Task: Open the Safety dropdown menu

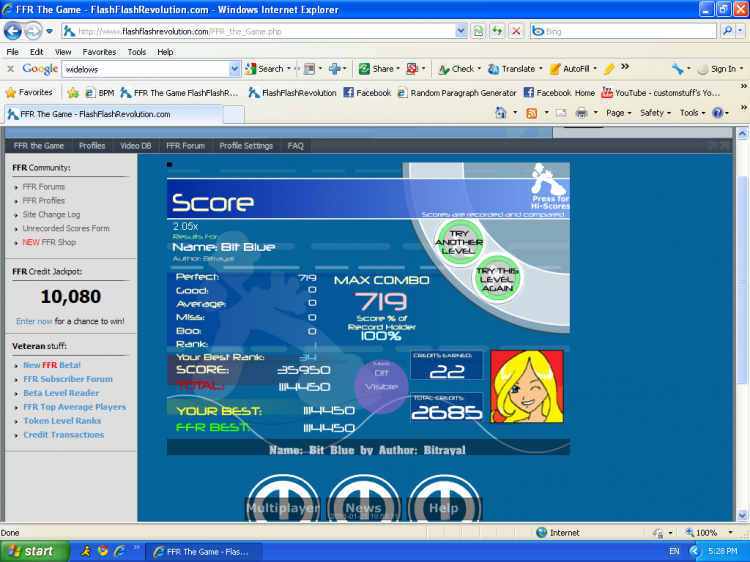Action: point(655,113)
